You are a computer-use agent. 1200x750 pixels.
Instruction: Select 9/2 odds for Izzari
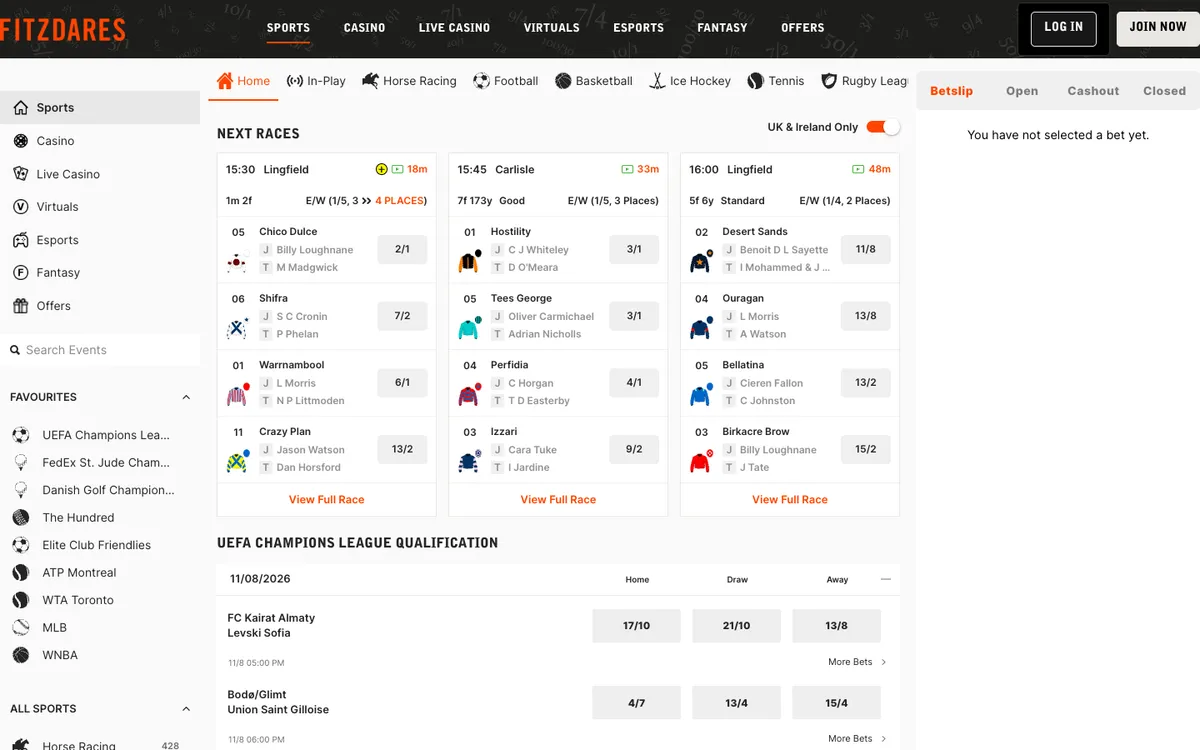634,449
